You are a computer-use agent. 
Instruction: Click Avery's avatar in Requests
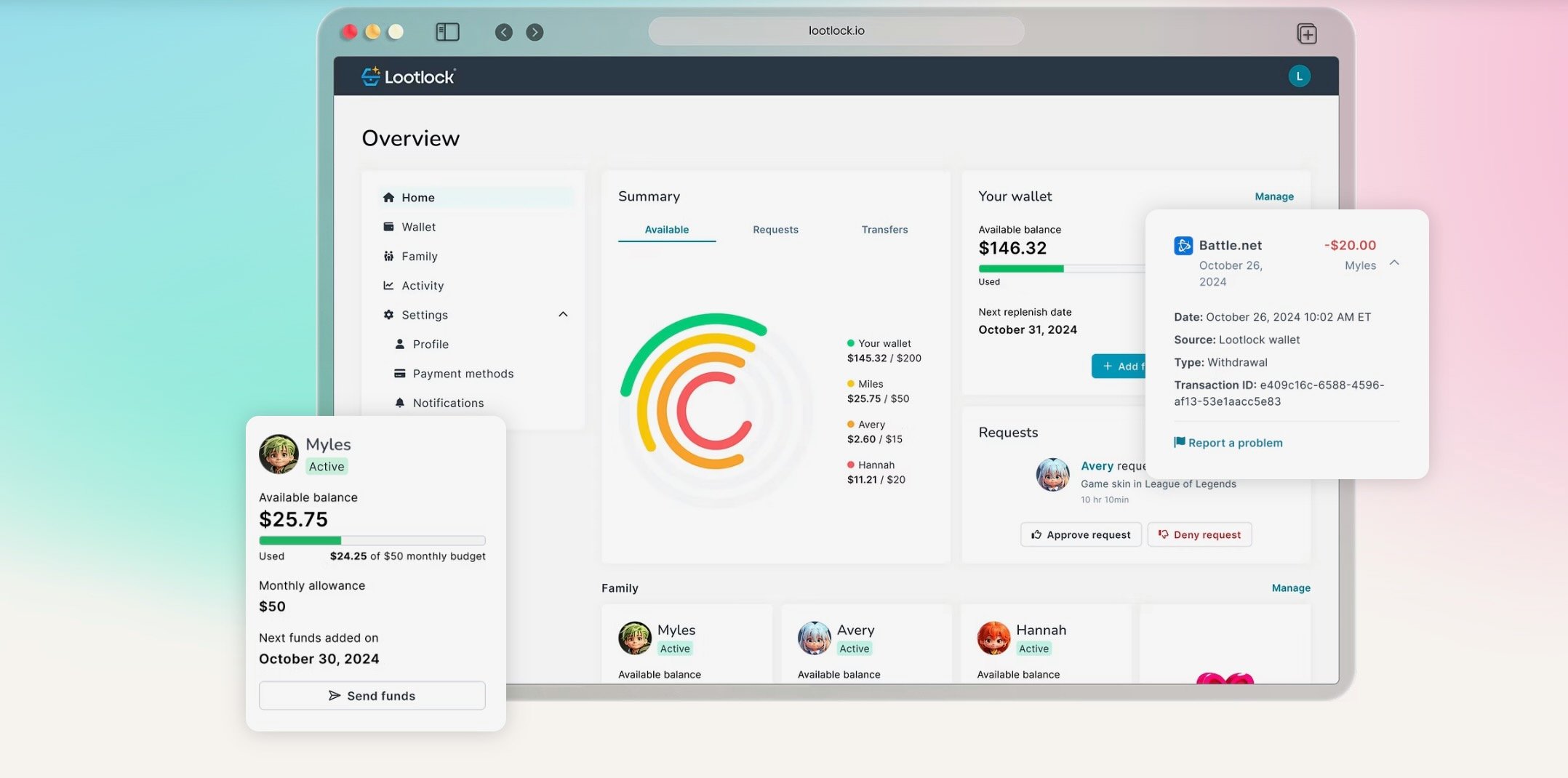click(1052, 475)
